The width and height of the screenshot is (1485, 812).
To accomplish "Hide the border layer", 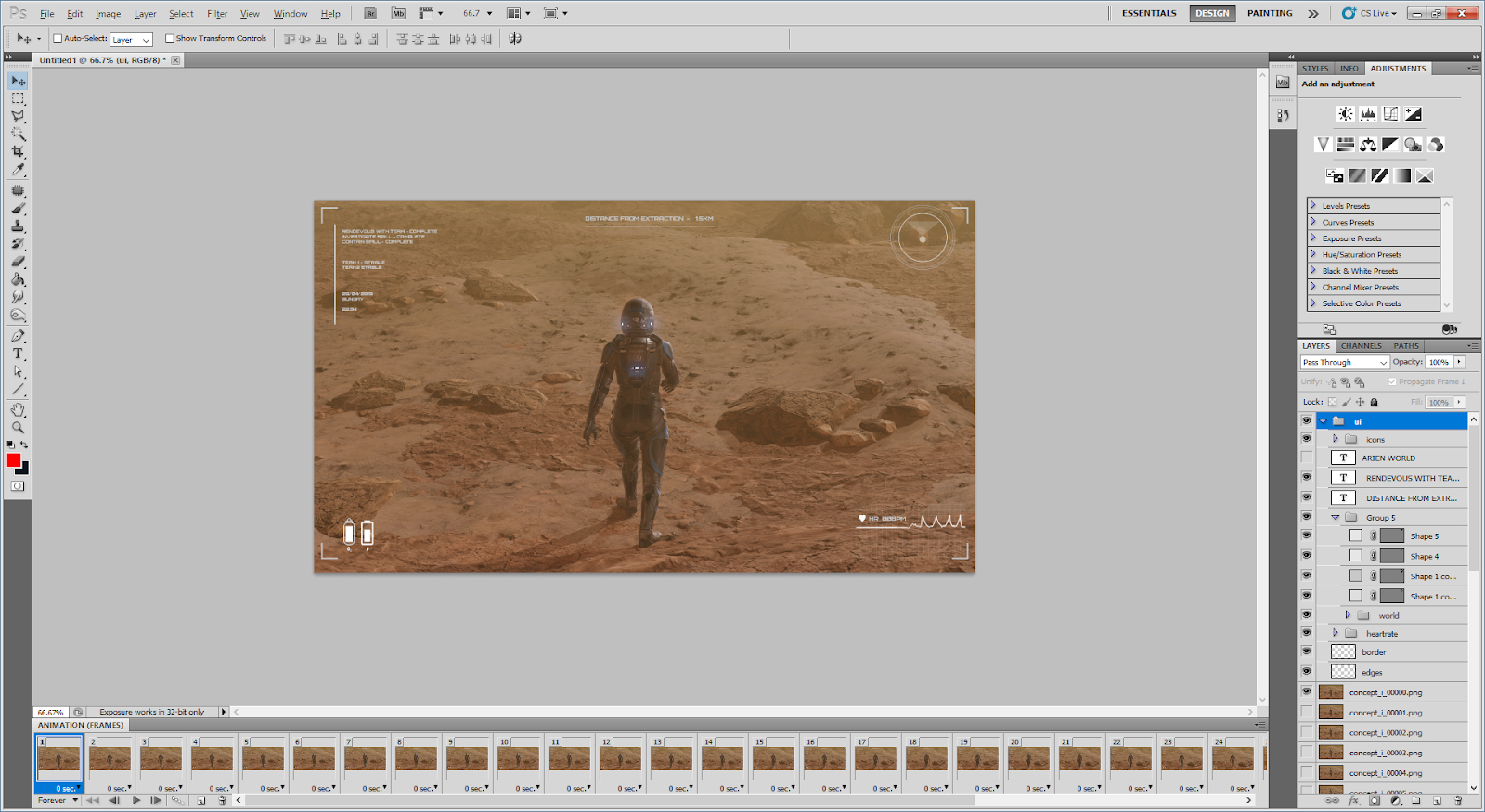I will [x=1307, y=651].
